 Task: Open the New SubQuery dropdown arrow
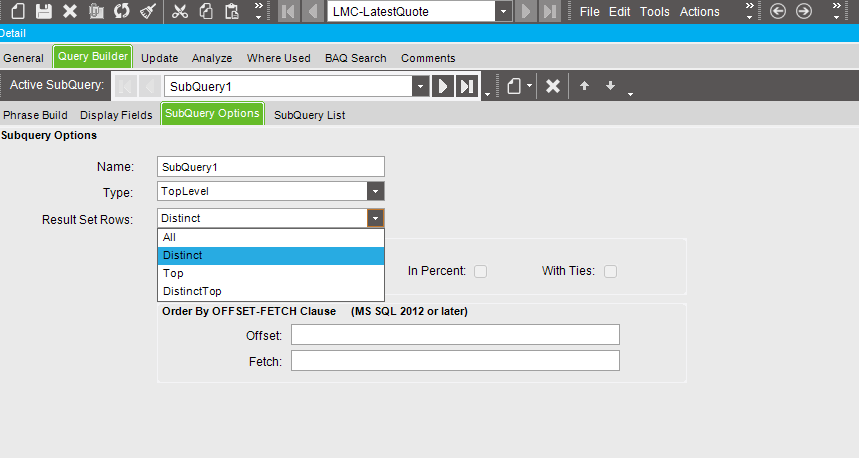click(529, 86)
